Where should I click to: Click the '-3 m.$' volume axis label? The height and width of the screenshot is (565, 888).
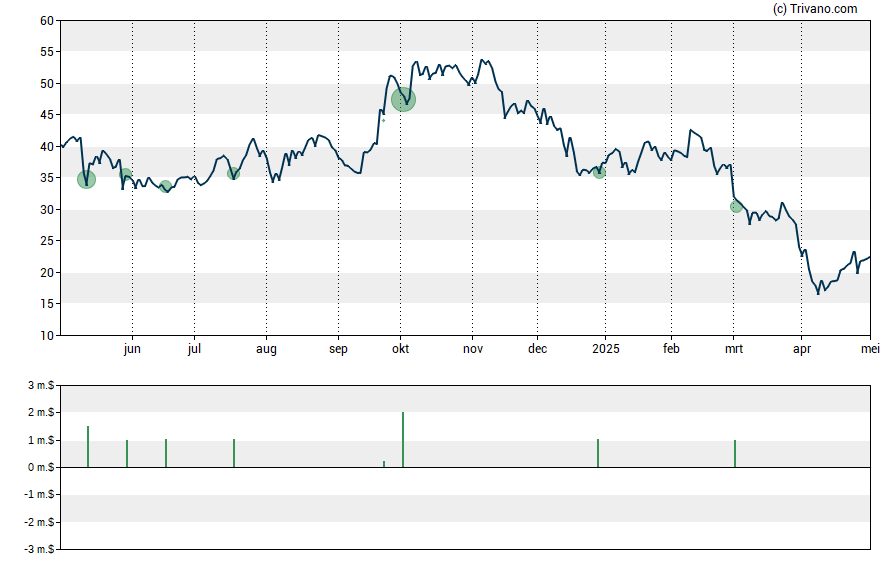tap(39, 549)
